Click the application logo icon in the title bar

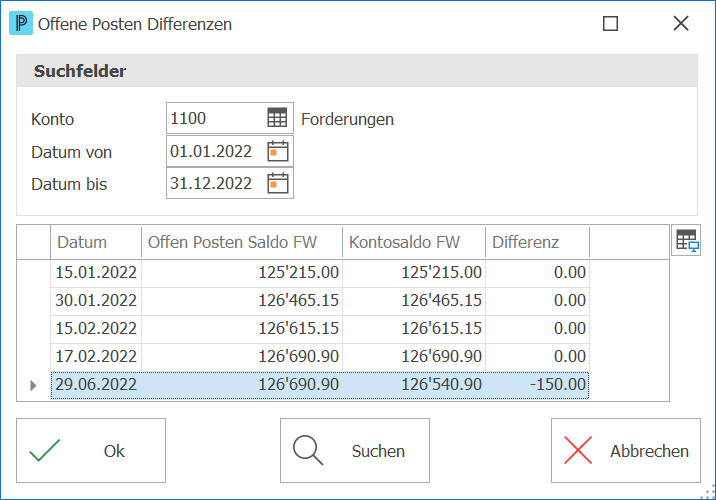click(x=21, y=23)
